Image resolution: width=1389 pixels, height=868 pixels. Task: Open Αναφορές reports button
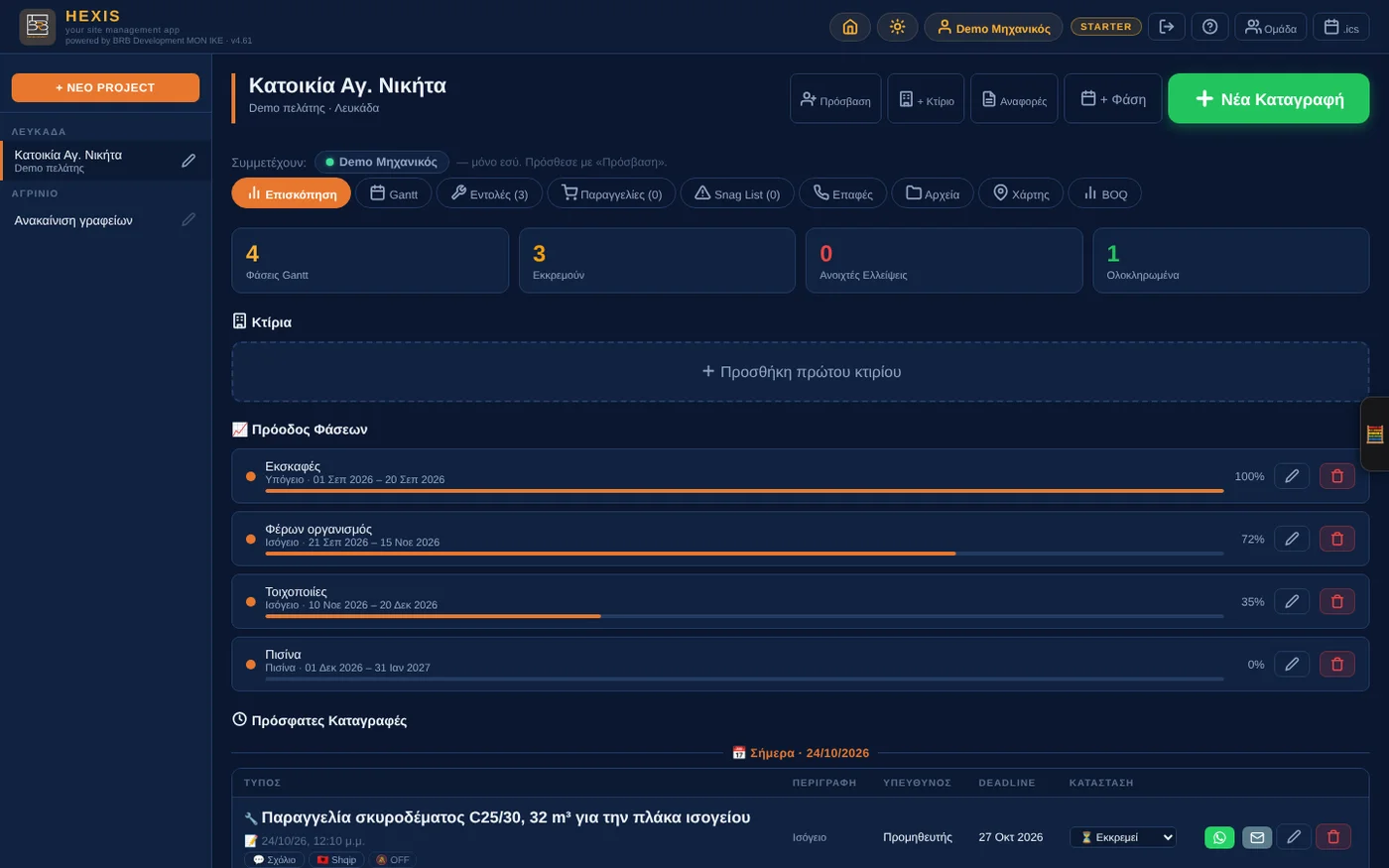coord(1014,98)
